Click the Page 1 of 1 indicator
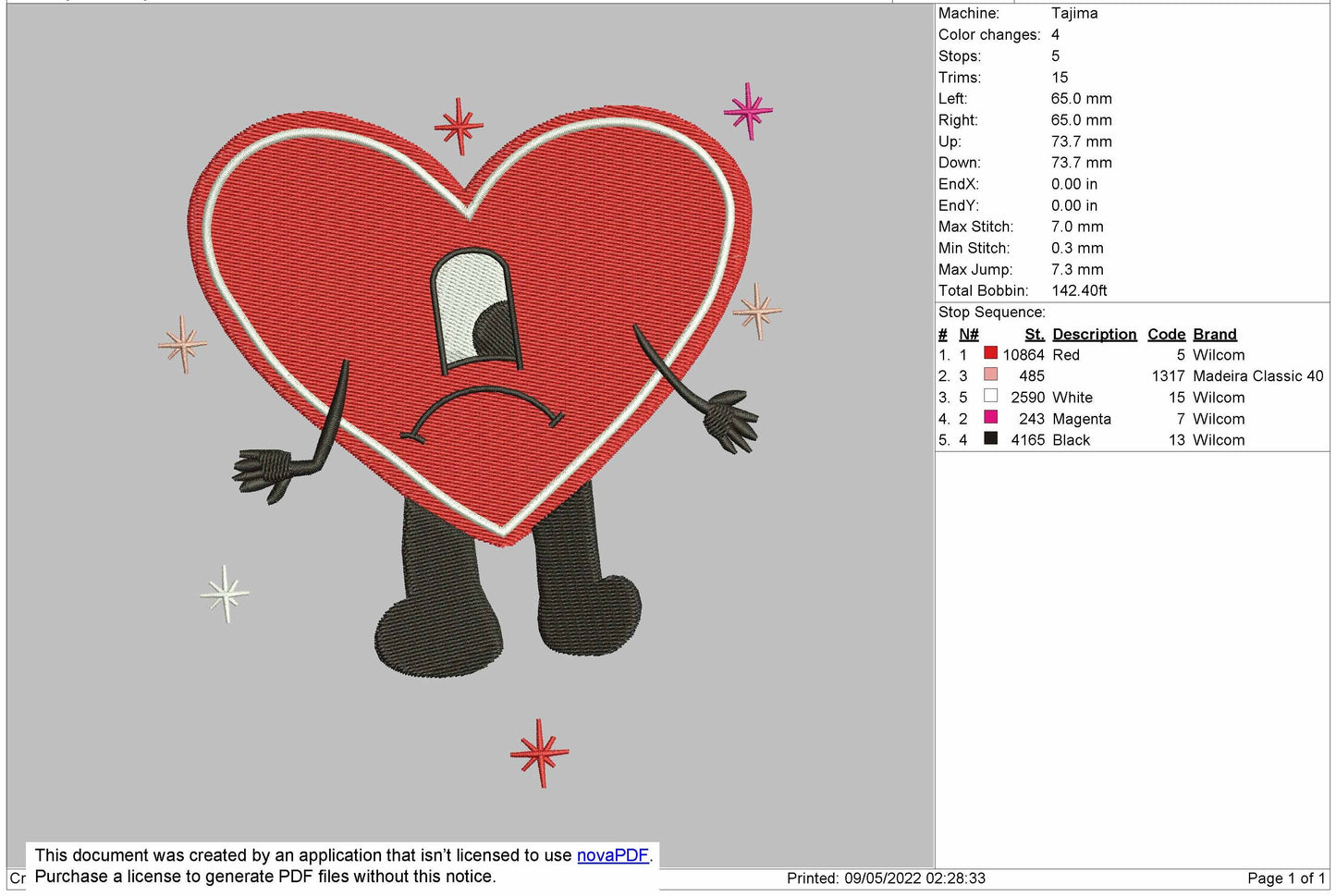This screenshot has height=896, width=1336. [1285, 878]
